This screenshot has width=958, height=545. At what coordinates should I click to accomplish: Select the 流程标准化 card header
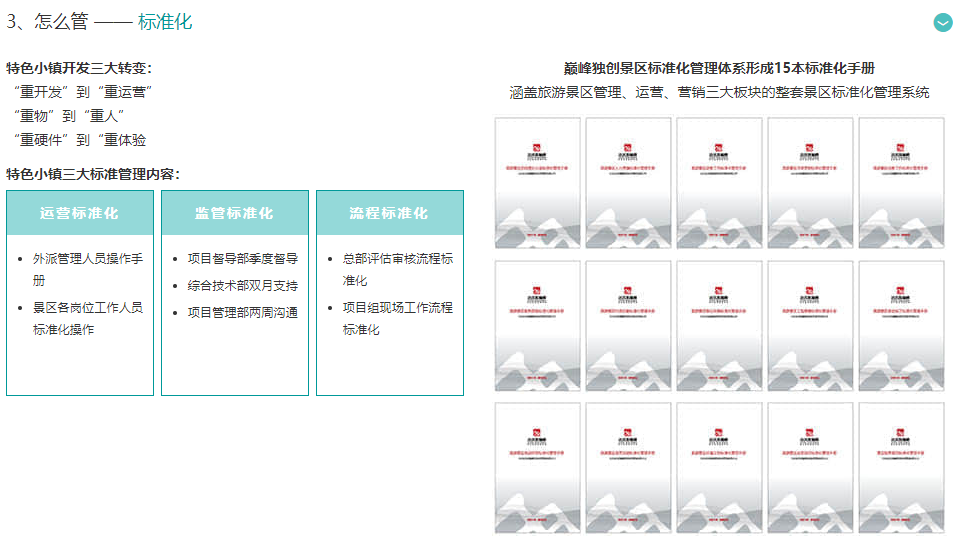click(390, 213)
